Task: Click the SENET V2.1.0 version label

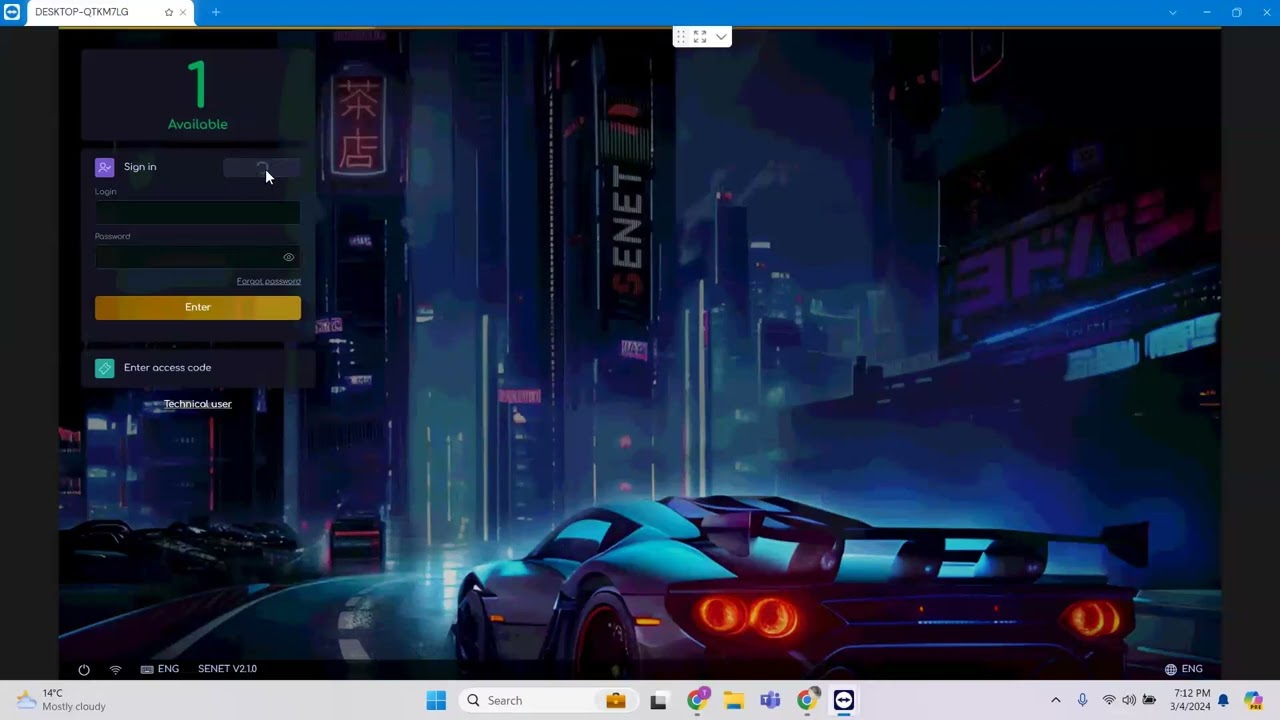Action: click(x=227, y=669)
